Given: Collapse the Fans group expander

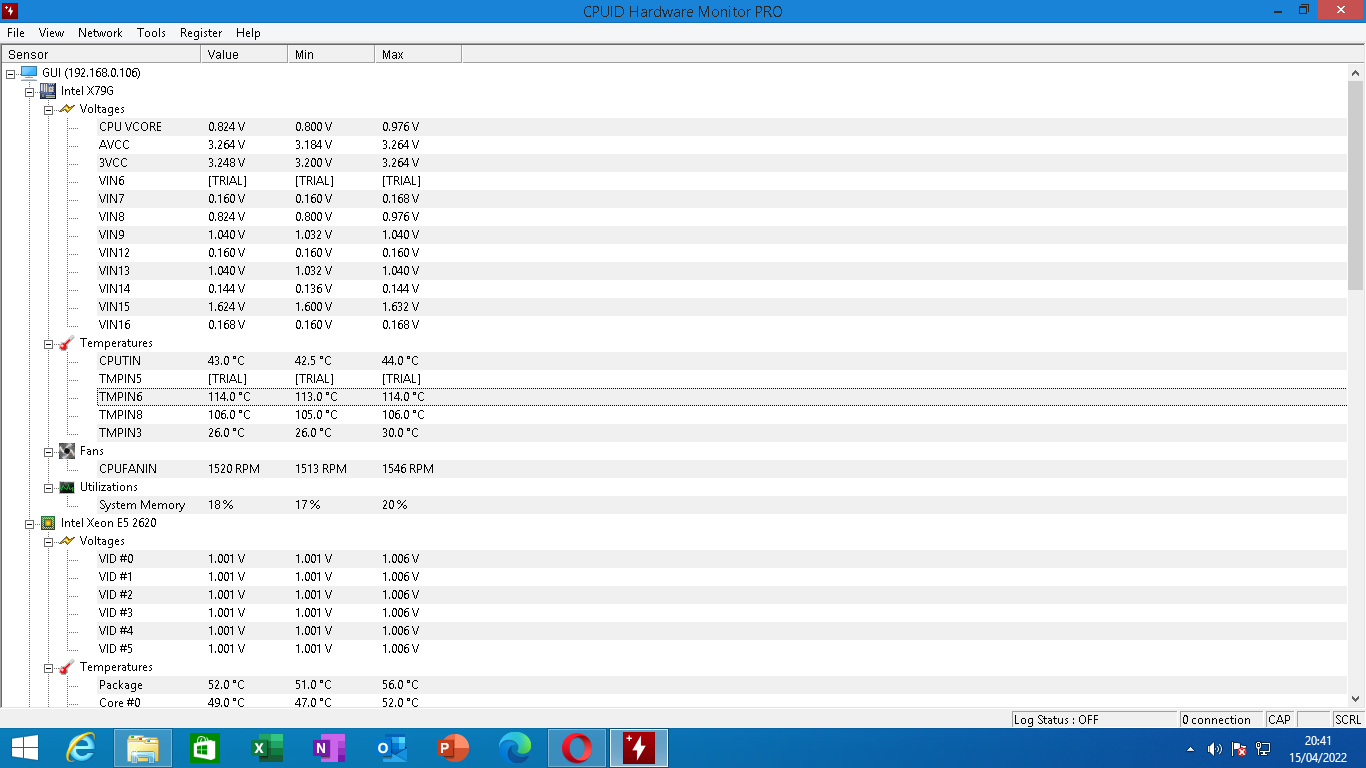Looking at the screenshot, I should [x=49, y=451].
